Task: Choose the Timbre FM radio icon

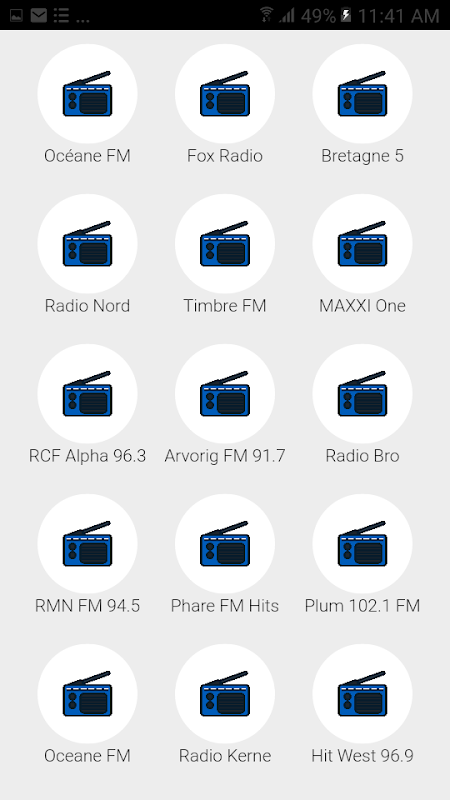Action: [225, 244]
